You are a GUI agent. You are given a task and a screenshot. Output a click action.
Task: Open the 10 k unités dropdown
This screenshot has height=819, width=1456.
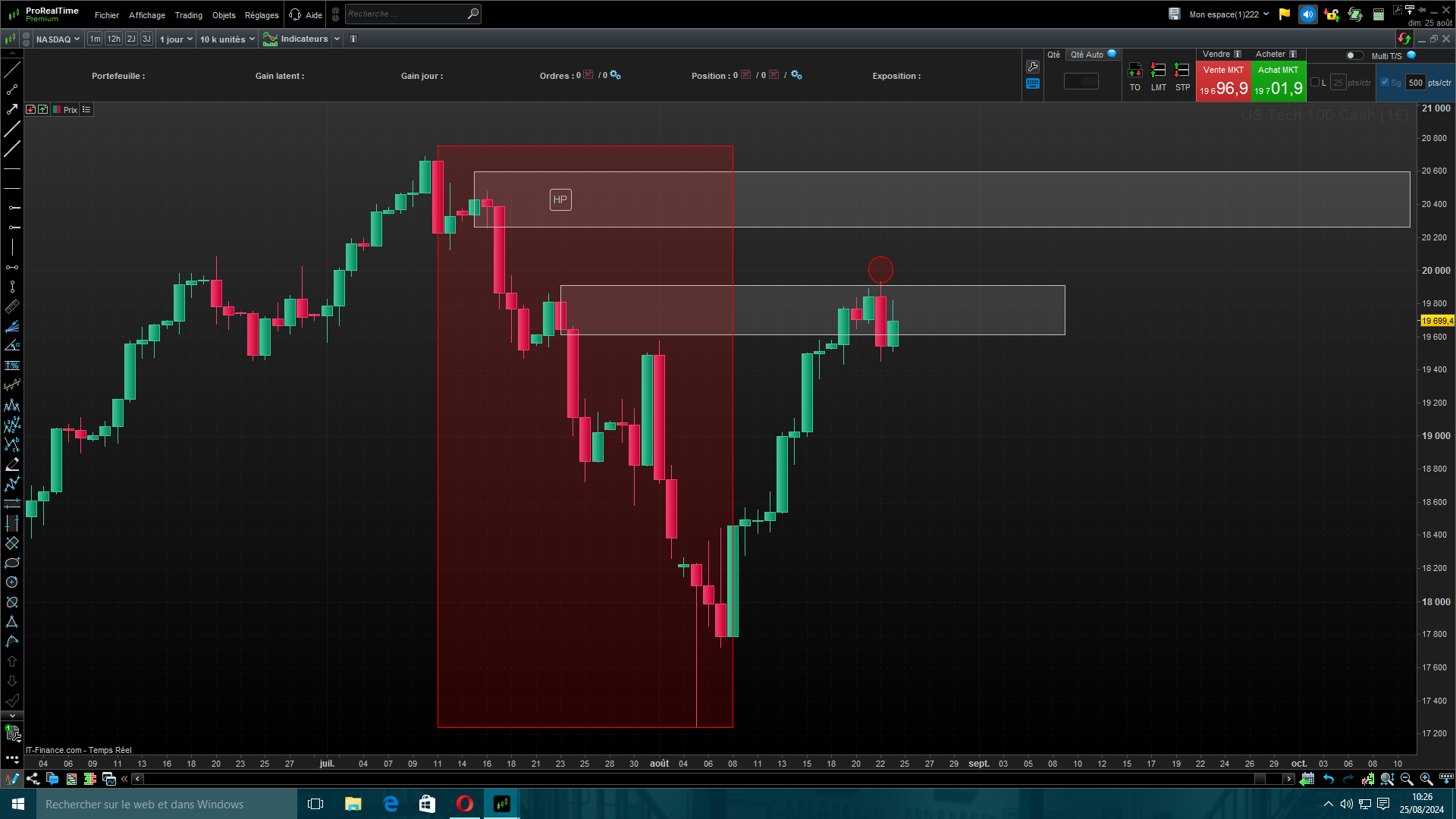pos(227,39)
